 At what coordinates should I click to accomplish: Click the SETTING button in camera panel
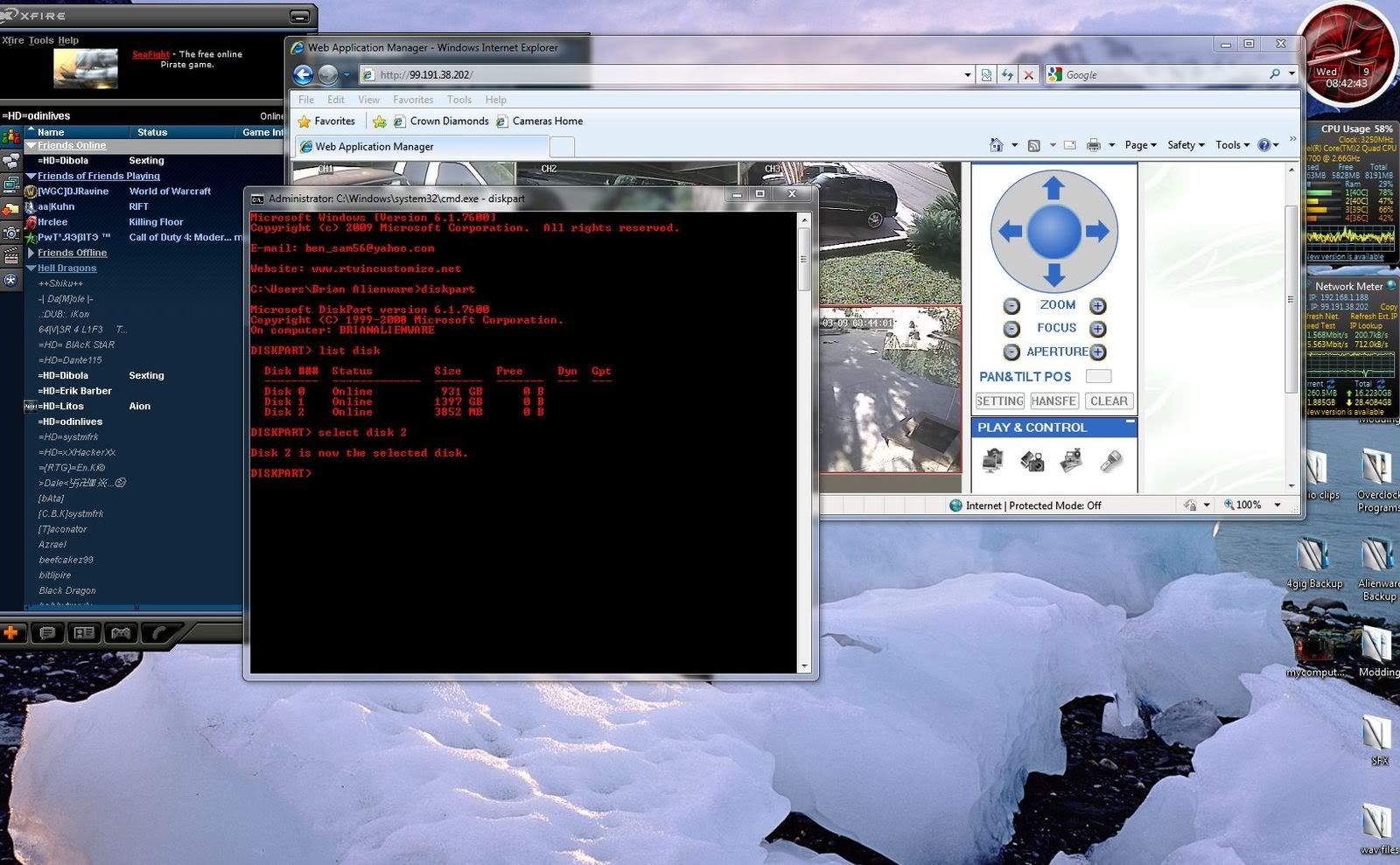1000,401
